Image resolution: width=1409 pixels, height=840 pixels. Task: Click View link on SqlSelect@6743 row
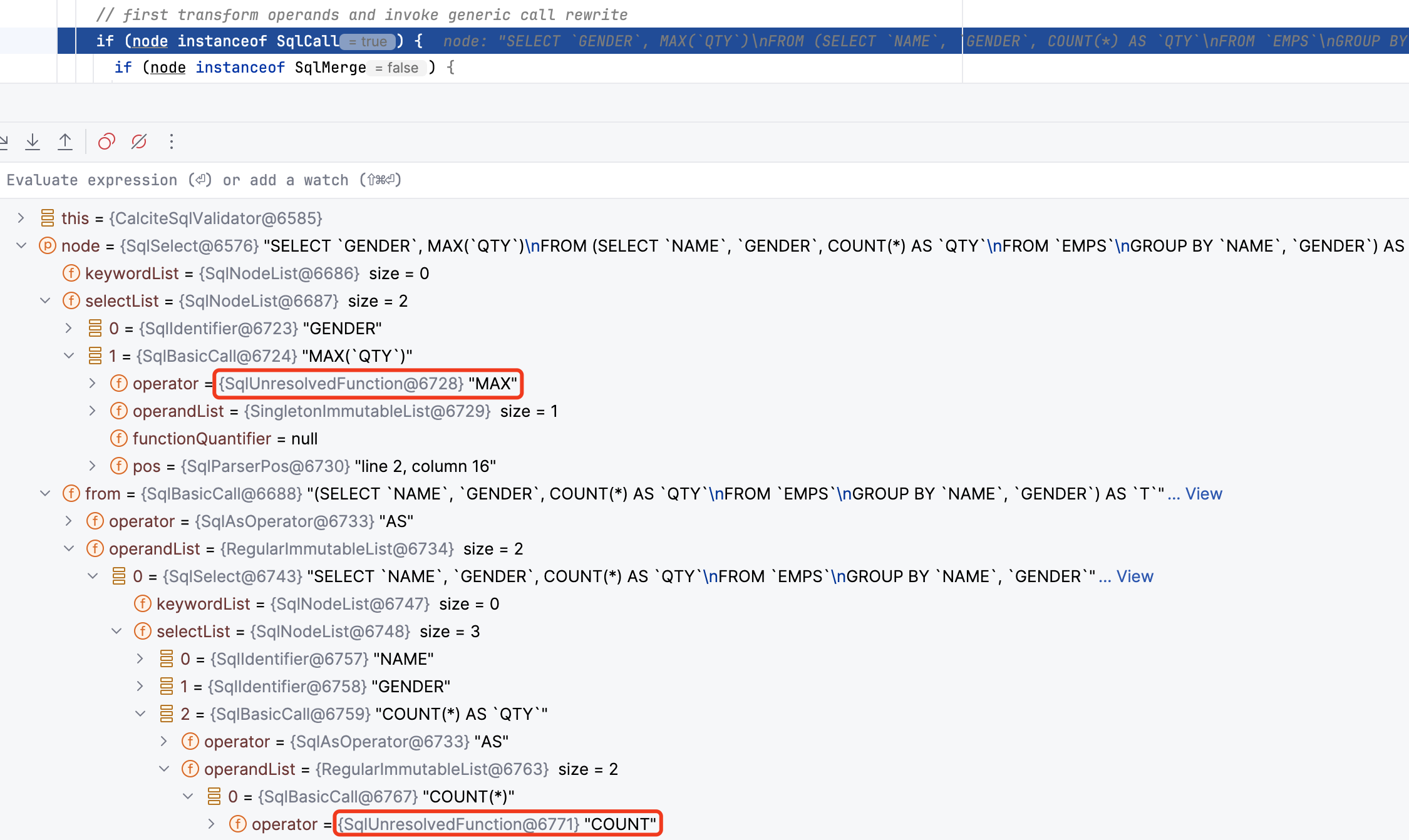tap(1134, 576)
